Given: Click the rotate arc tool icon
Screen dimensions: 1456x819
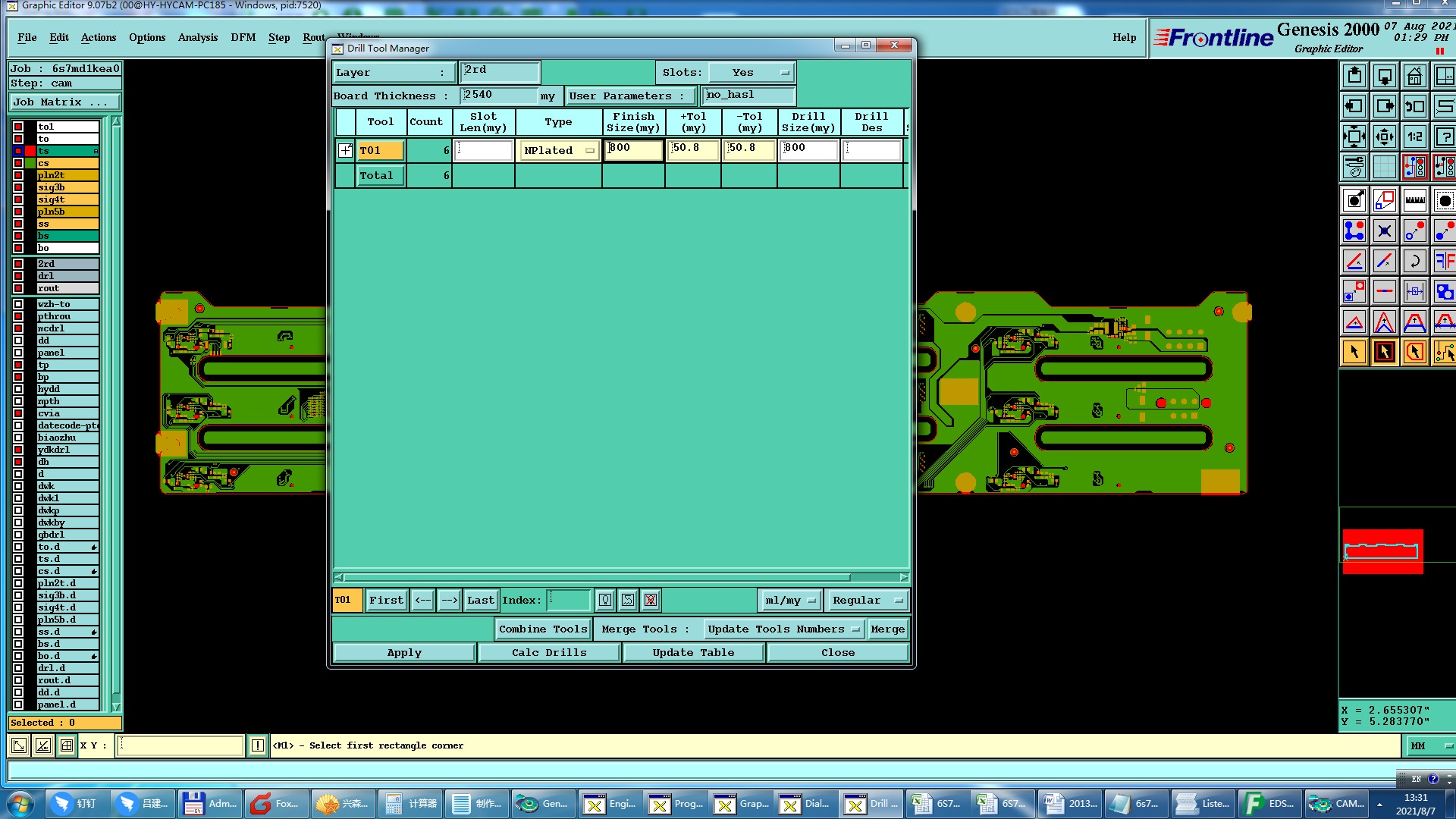Looking at the screenshot, I should [x=1414, y=262].
